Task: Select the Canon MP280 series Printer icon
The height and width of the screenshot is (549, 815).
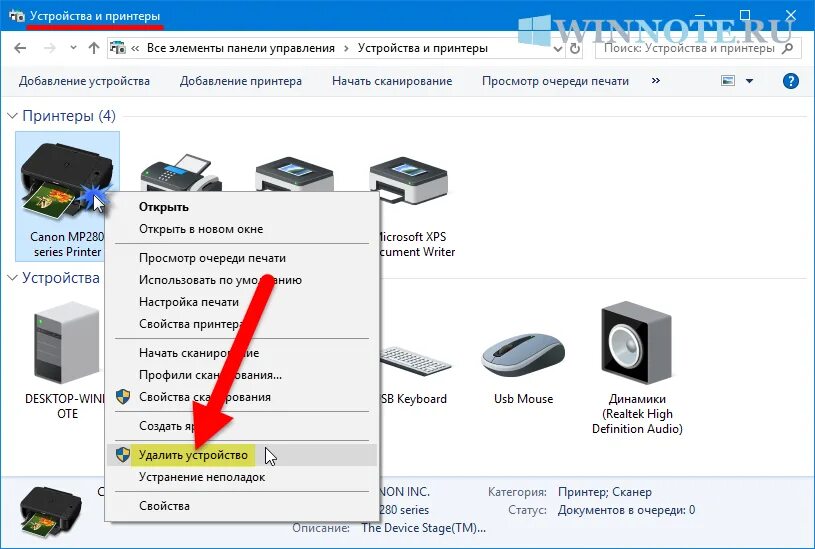Action: [x=67, y=182]
